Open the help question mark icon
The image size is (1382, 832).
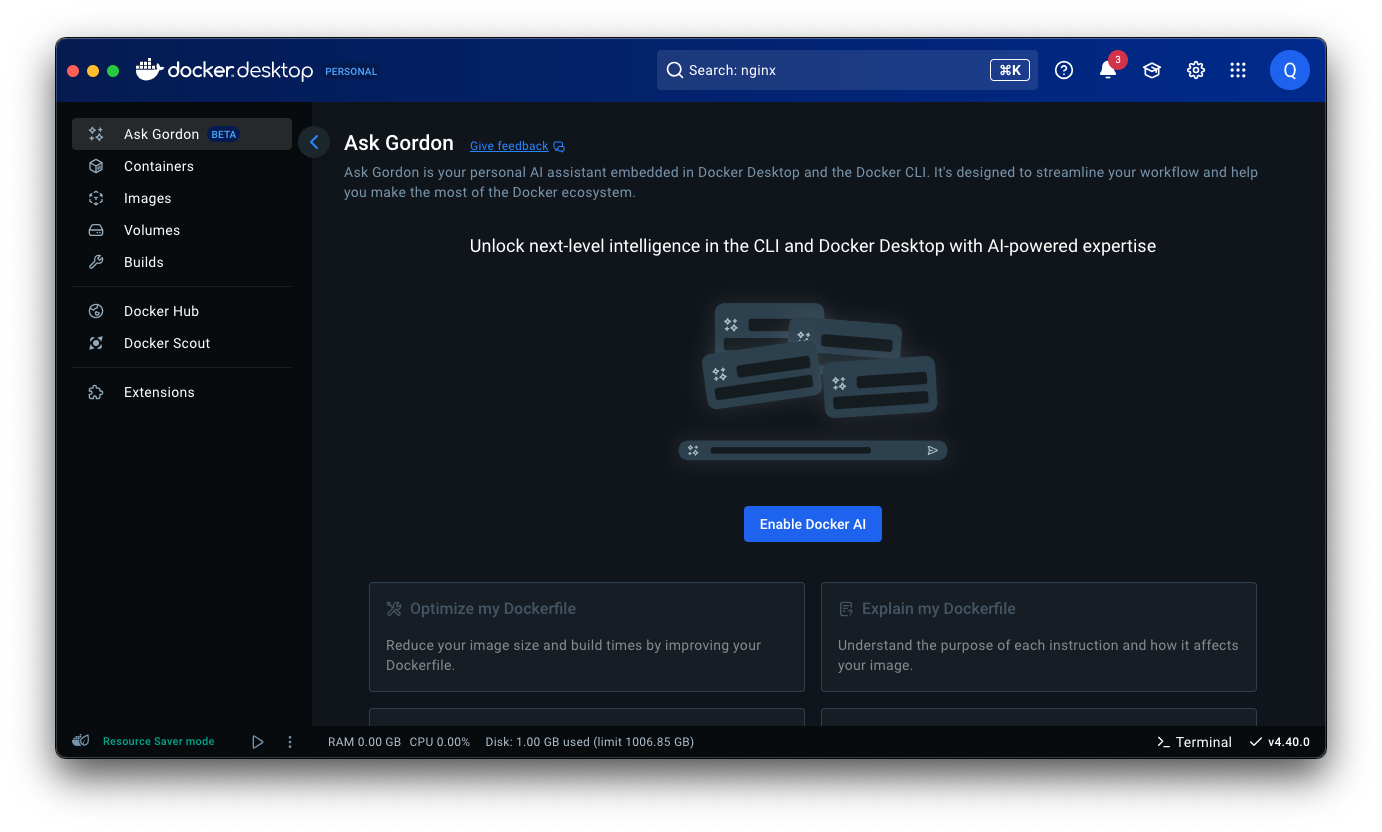pyautogui.click(x=1064, y=70)
